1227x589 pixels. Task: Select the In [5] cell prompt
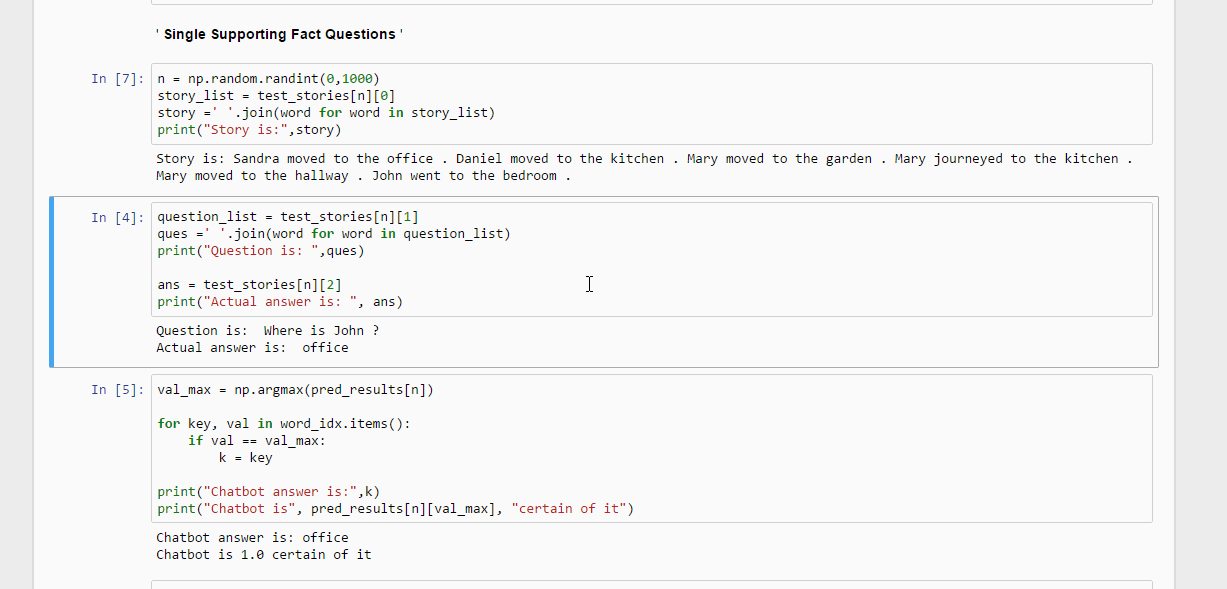(118, 390)
